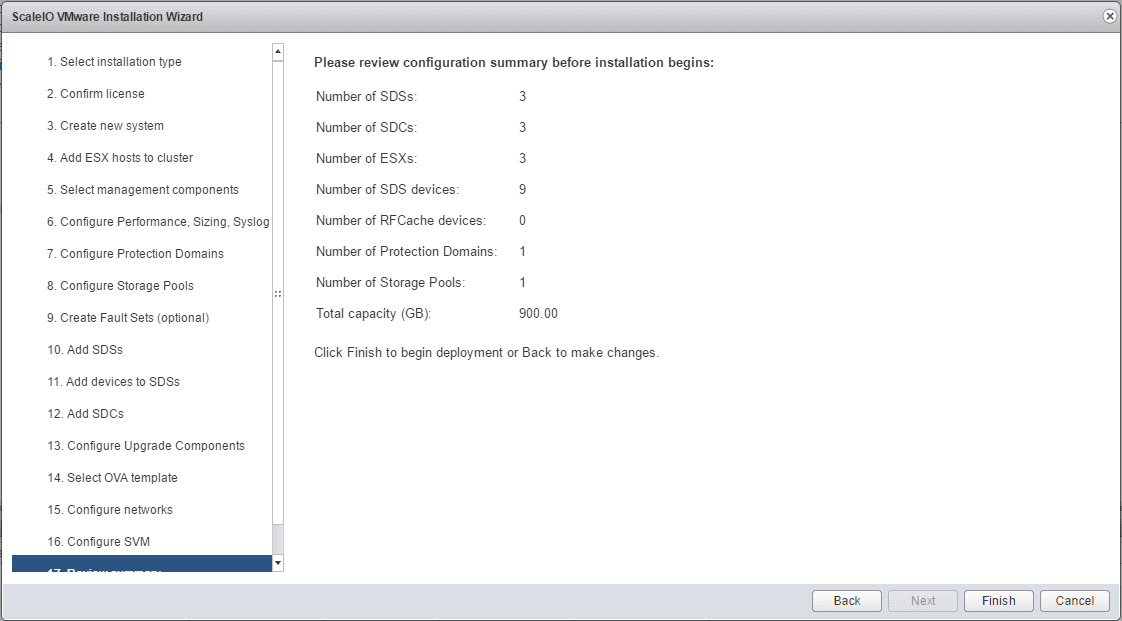Screen dimensions: 1122x621
Task: Open step 2 Confirm license
Action: tap(96, 94)
